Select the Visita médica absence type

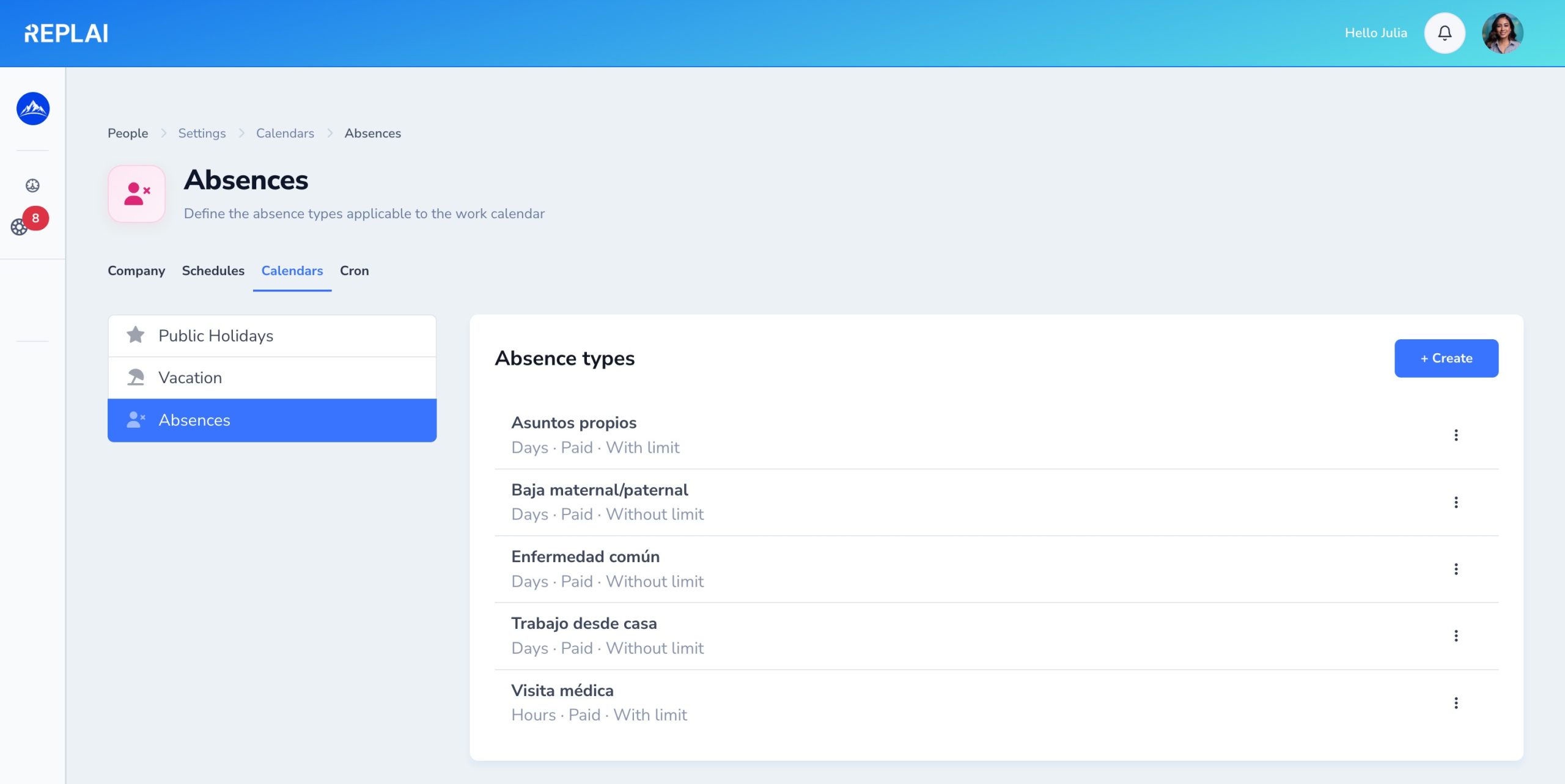point(996,703)
